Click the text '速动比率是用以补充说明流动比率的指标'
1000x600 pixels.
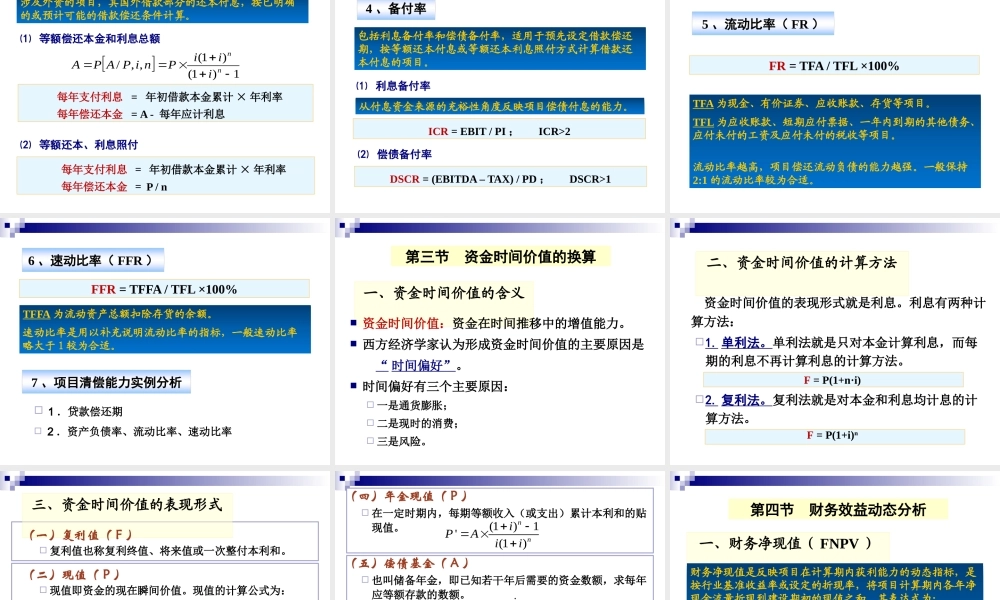pyautogui.click(x=124, y=332)
